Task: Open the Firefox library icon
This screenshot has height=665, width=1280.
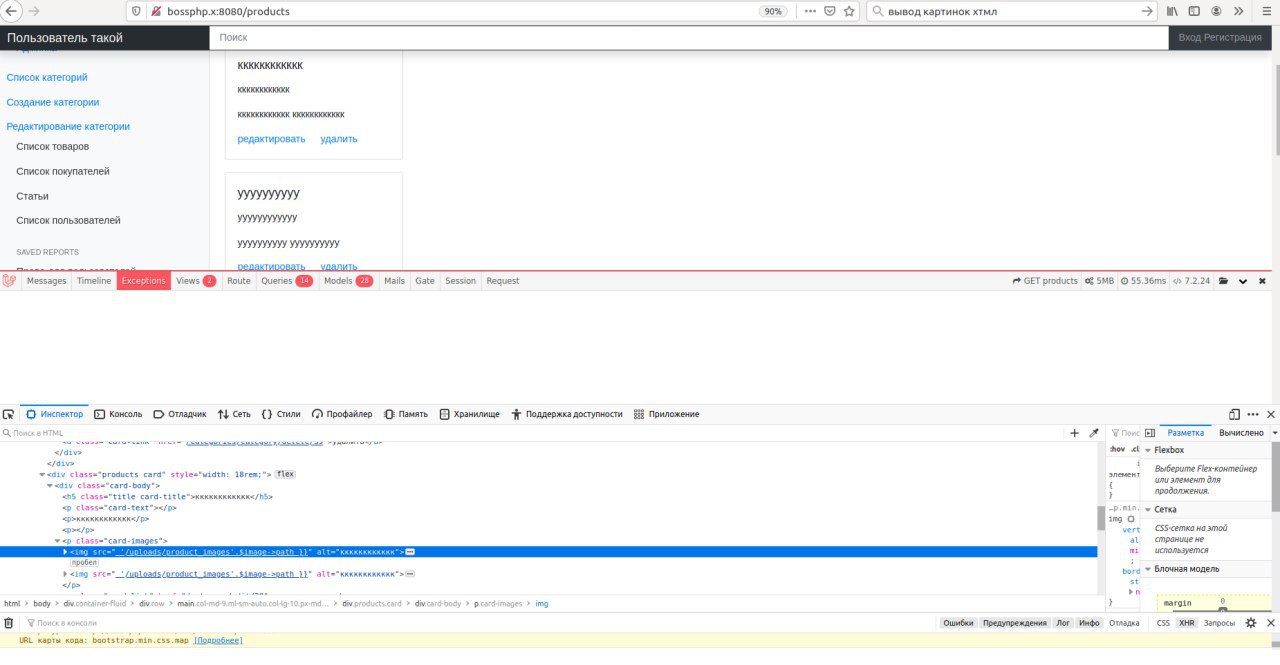Action: [1172, 11]
